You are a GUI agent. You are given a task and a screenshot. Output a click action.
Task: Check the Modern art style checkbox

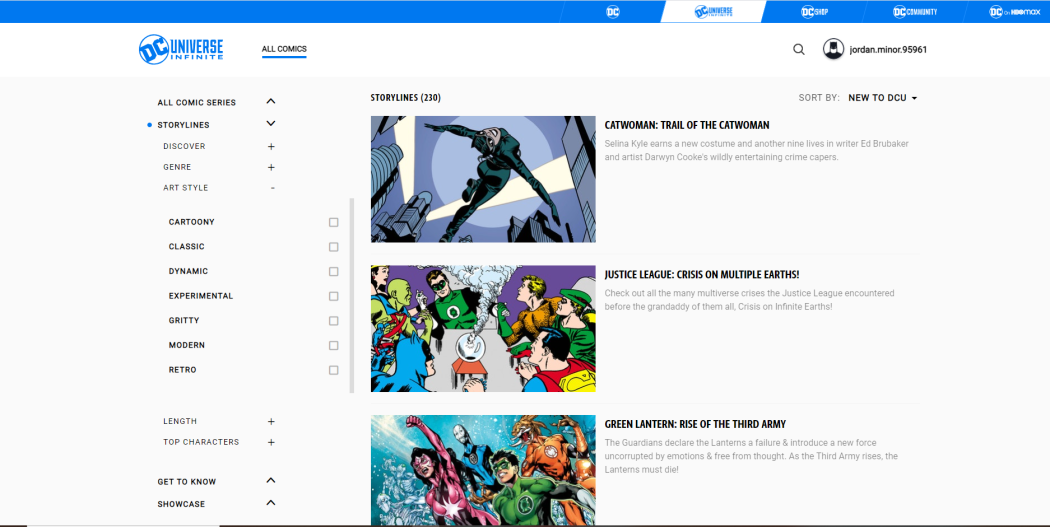[x=333, y=346]
